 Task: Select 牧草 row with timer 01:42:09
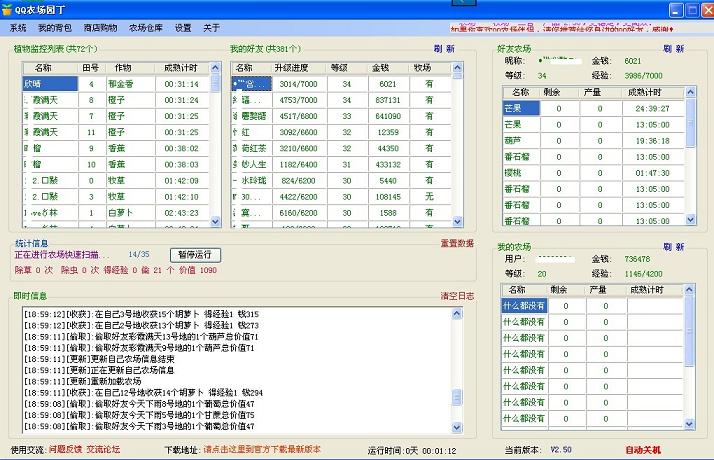pyautogui.click(x=116, y=180)
